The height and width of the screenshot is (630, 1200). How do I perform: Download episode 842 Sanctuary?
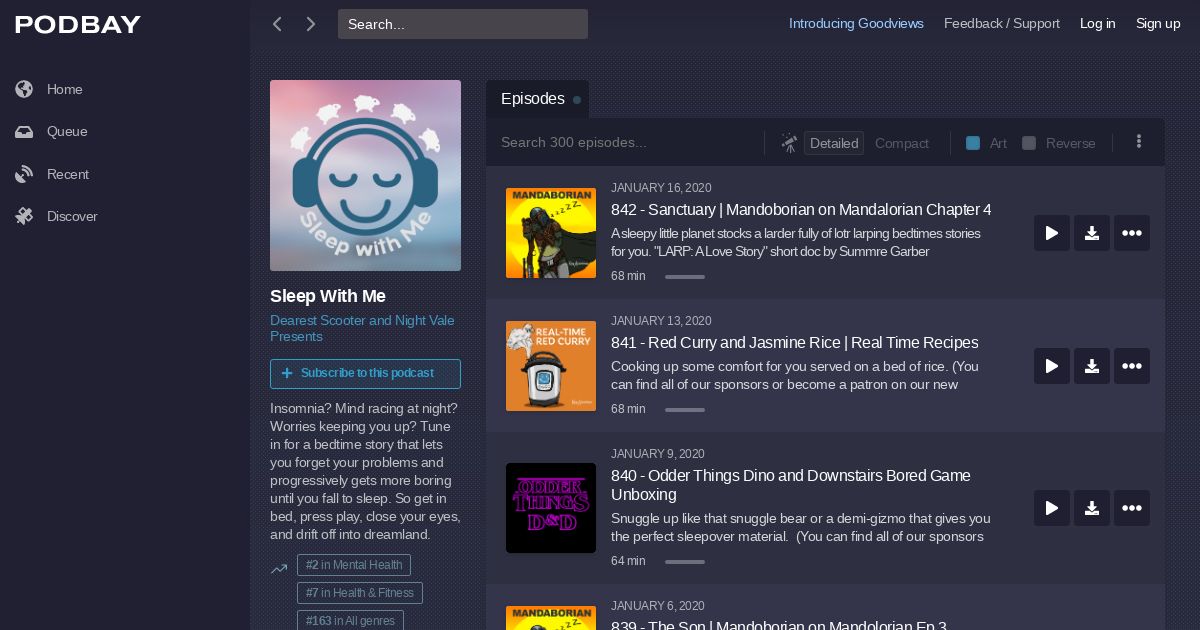(1092, 233)
